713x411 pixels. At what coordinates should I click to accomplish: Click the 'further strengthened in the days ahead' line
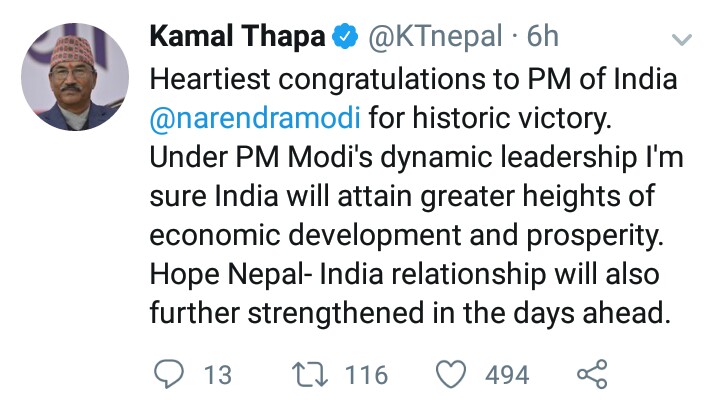[408, 313]
